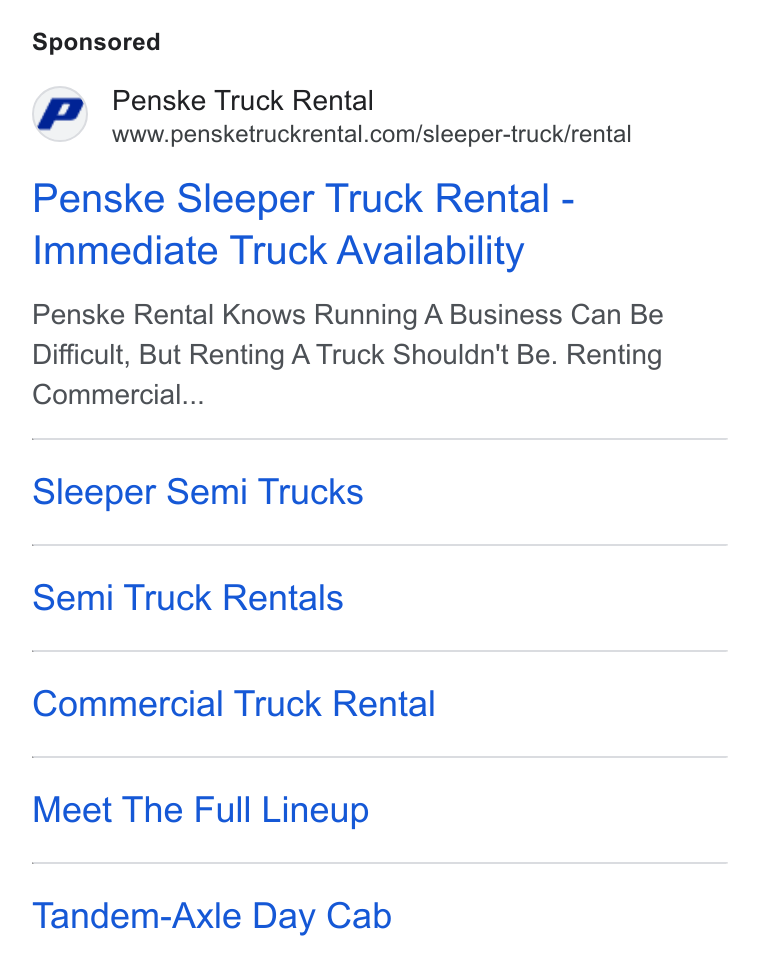Click the truncated Commercial... description text
The width and height of the screenshot is (760, 968).
click(118, 394)
